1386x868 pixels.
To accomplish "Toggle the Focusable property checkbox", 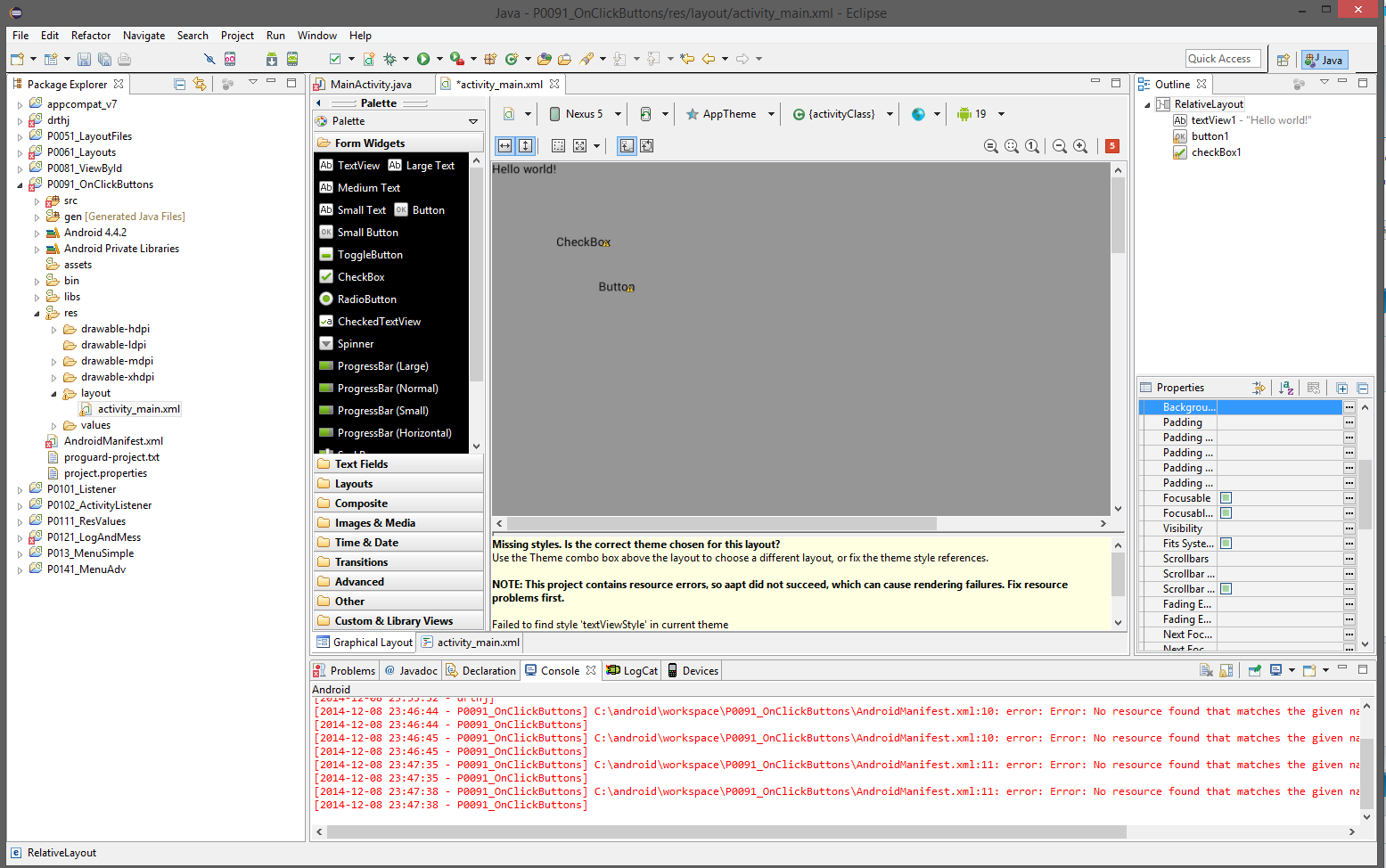I will click(x=1226, y=498).
